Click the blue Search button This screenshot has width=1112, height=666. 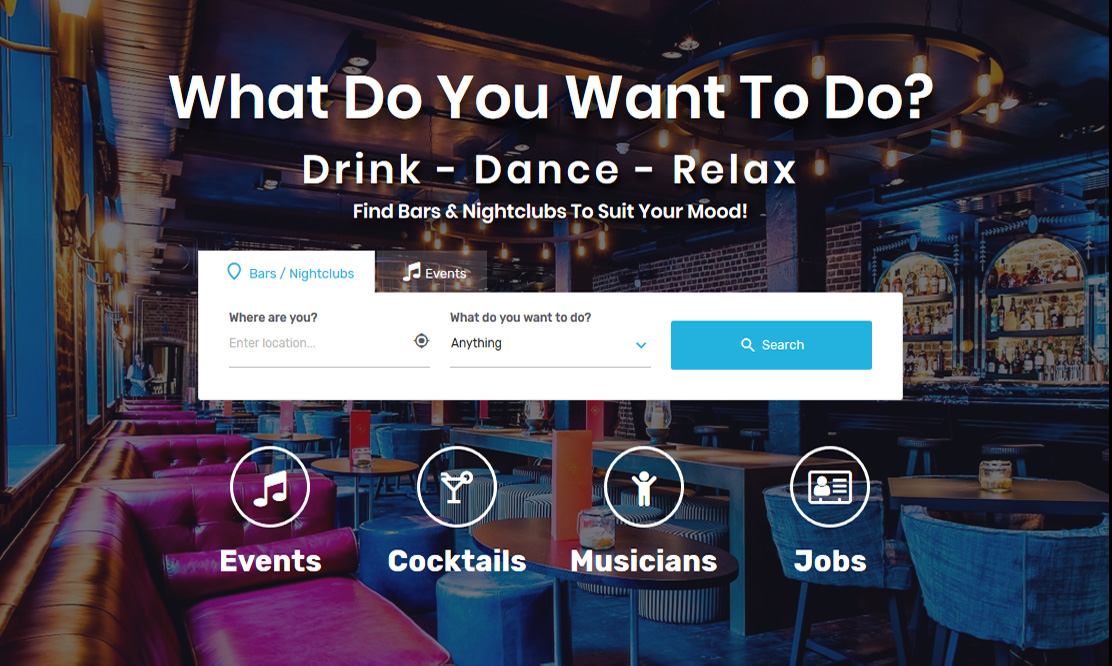(x=772, y=345)
